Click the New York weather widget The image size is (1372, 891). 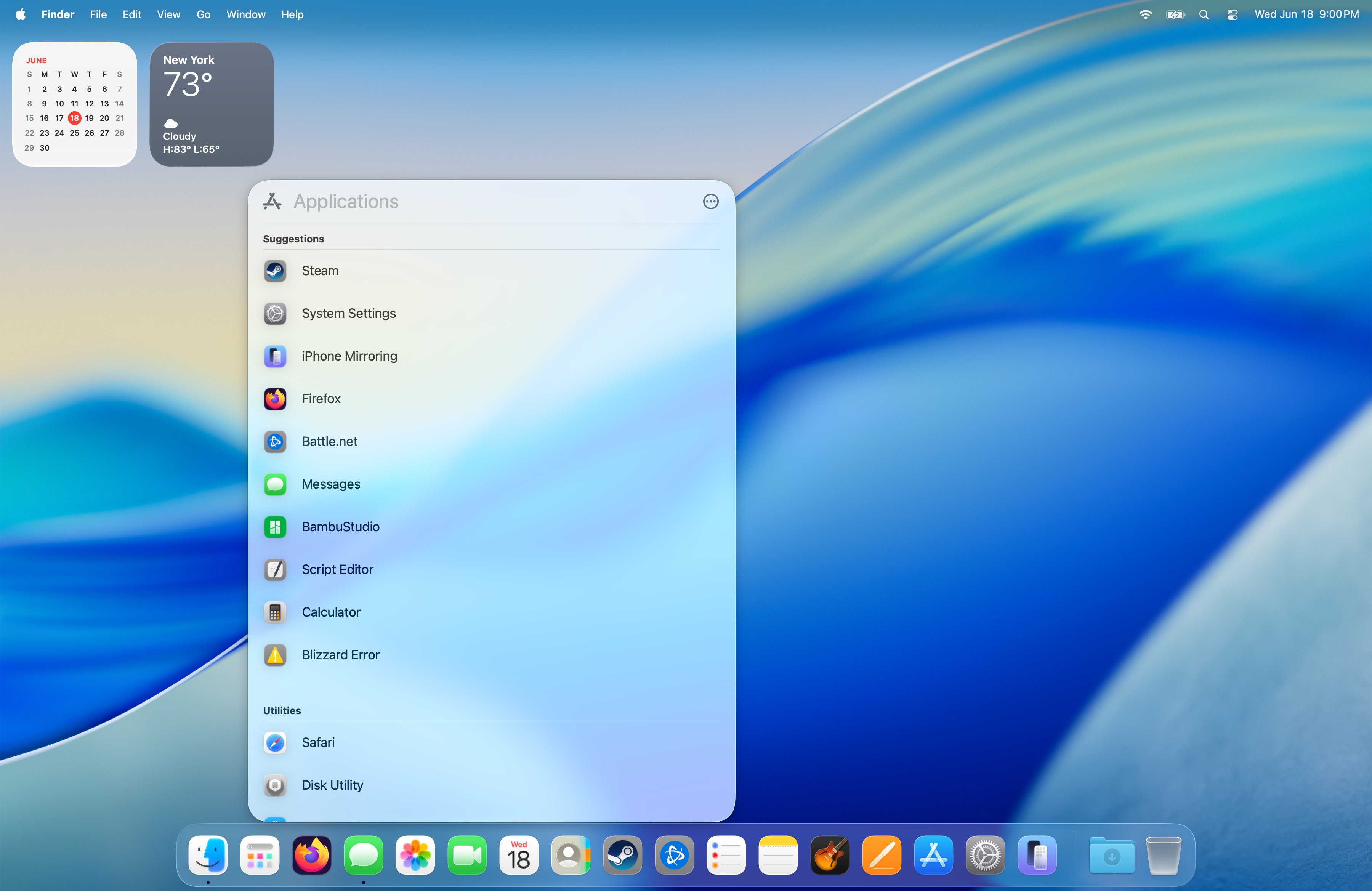[212, 104]
